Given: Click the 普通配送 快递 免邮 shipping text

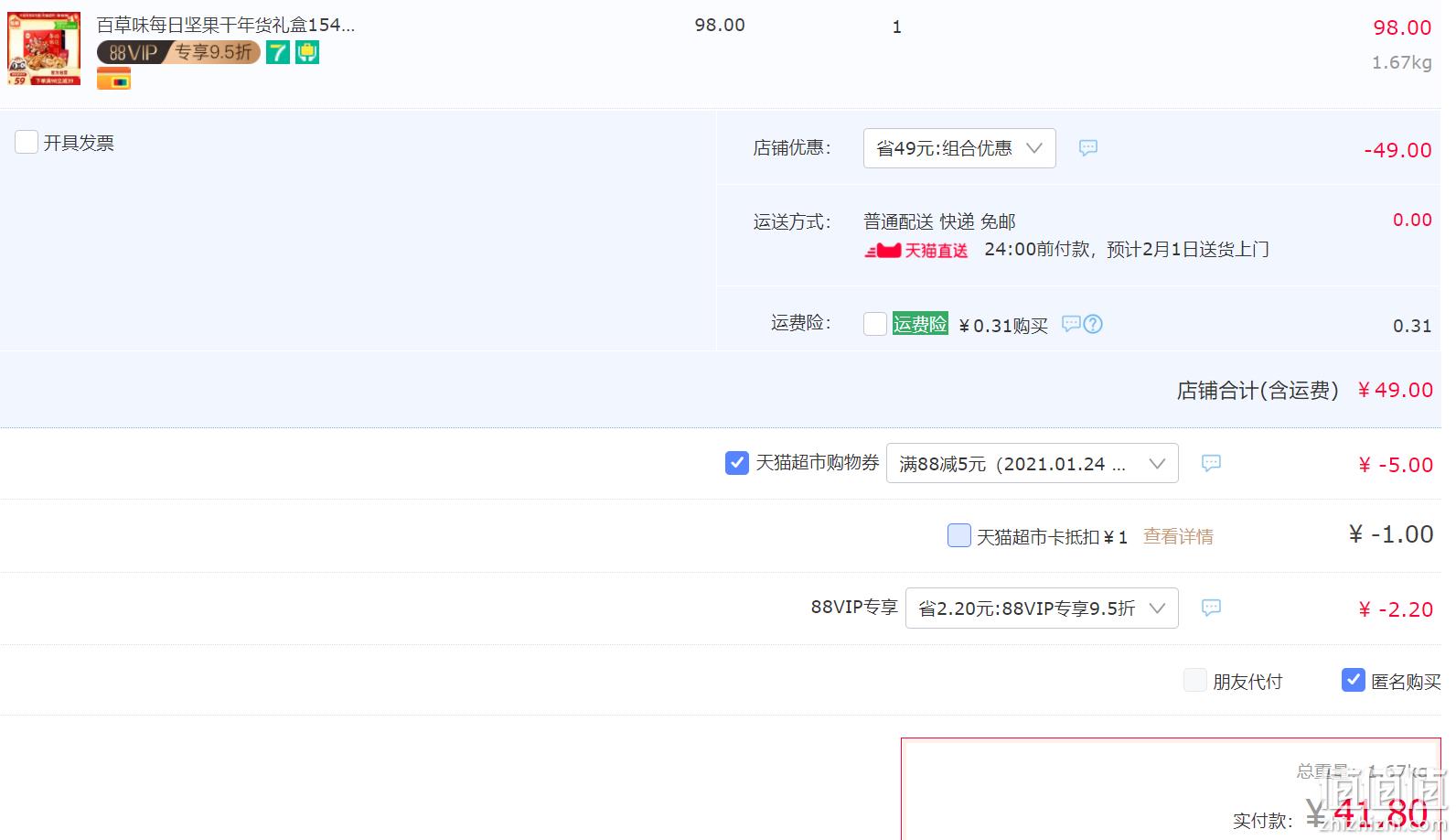Looking at the screenshot, I should coord(939,221).
